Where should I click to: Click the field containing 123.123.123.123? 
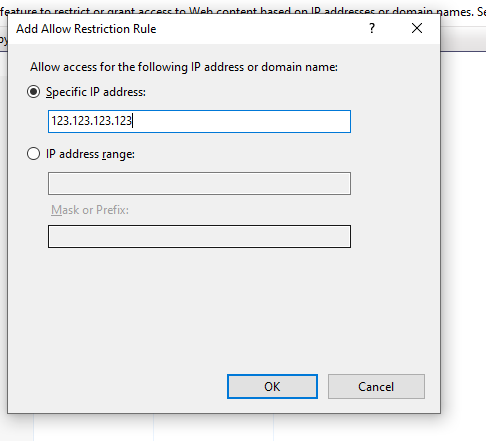[199, 121]
